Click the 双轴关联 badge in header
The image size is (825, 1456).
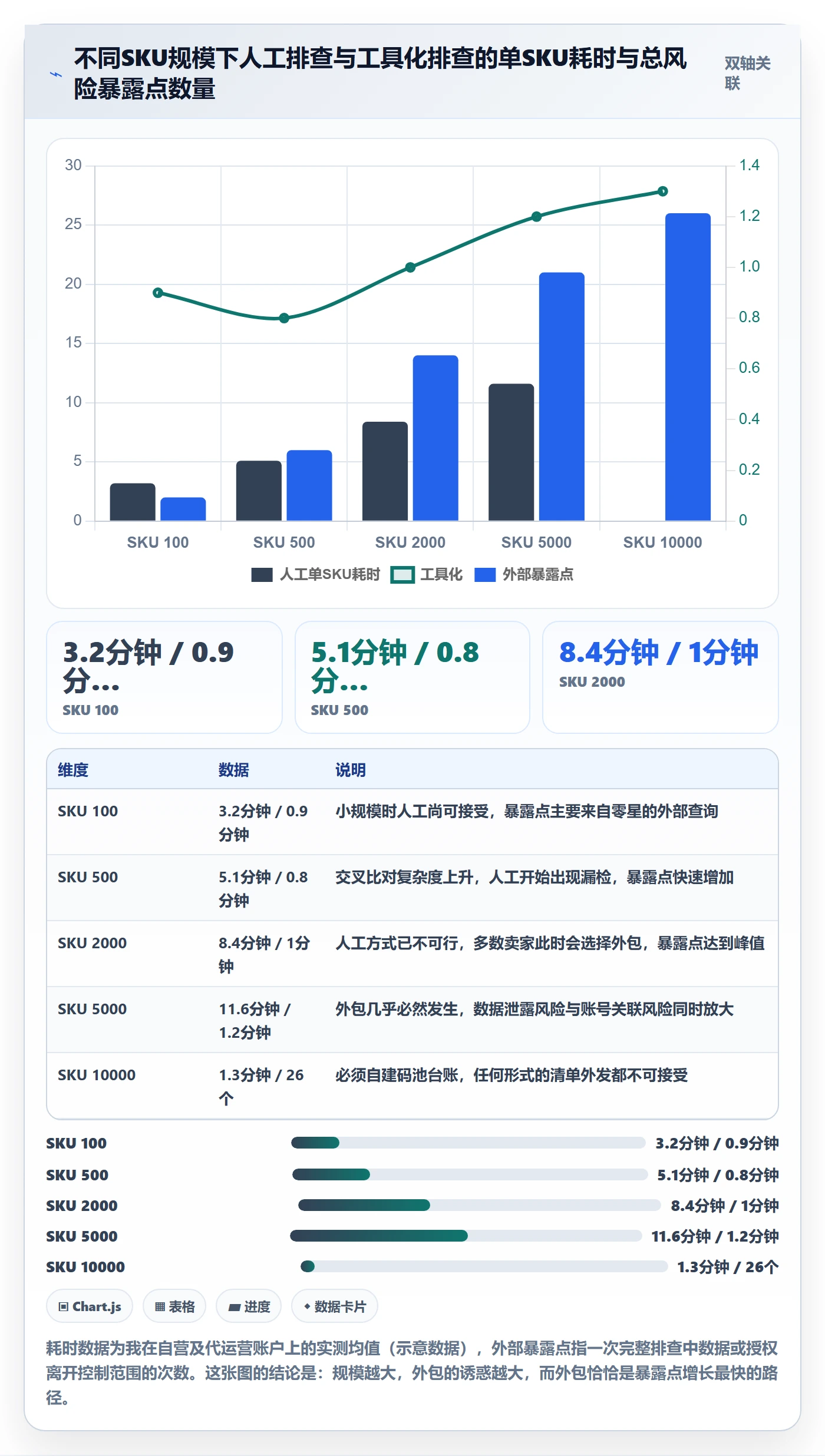(747, 73)
